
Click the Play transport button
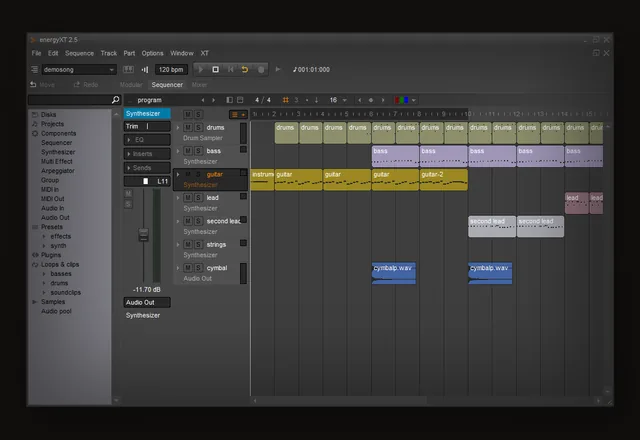(201, 69)
